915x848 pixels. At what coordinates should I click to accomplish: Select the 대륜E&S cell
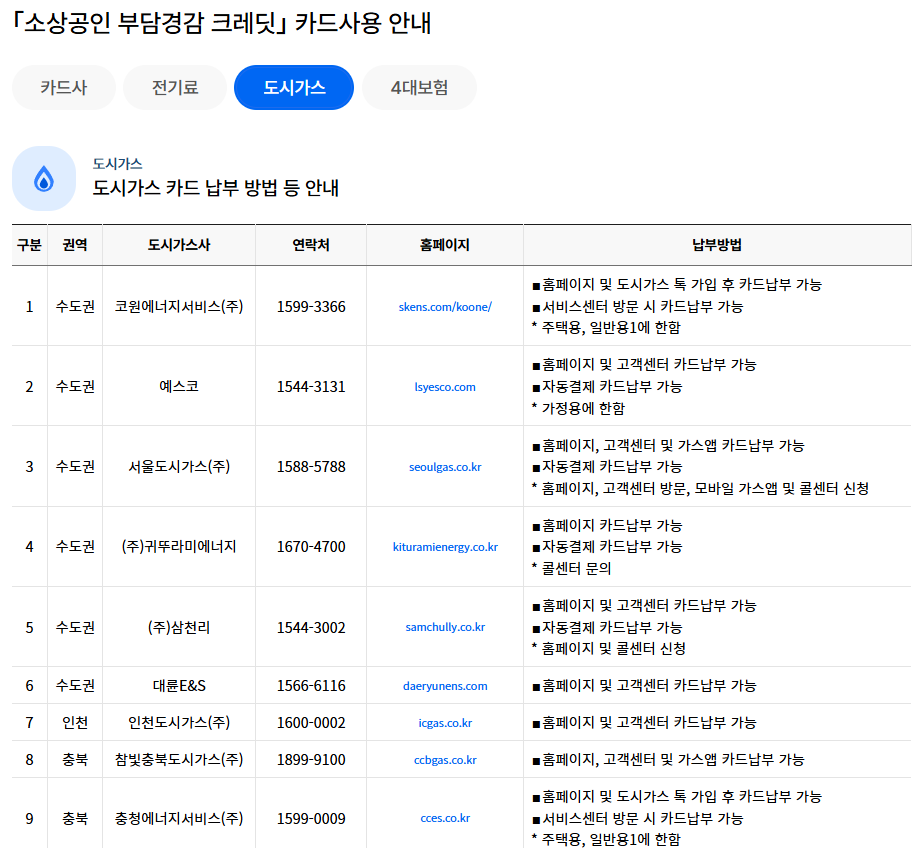[x=179, y=685]
